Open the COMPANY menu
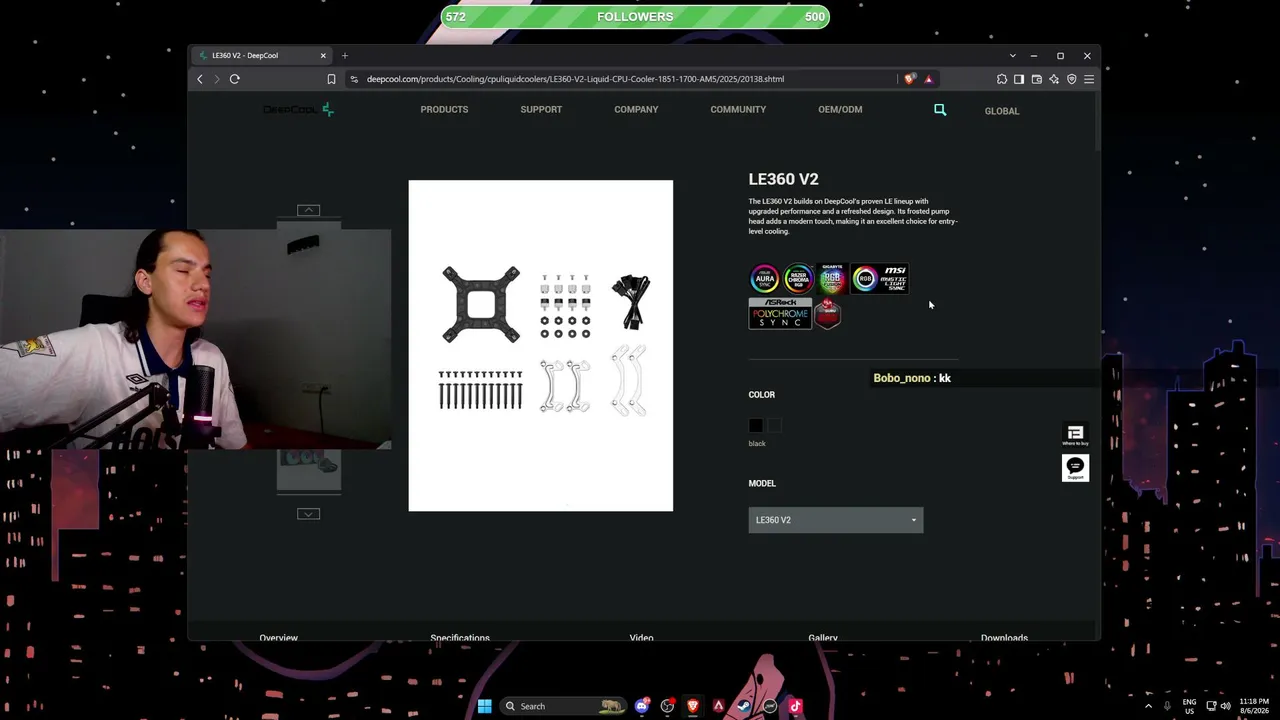The height and width of the screenshot is (720, 1280). pos(636,110)
